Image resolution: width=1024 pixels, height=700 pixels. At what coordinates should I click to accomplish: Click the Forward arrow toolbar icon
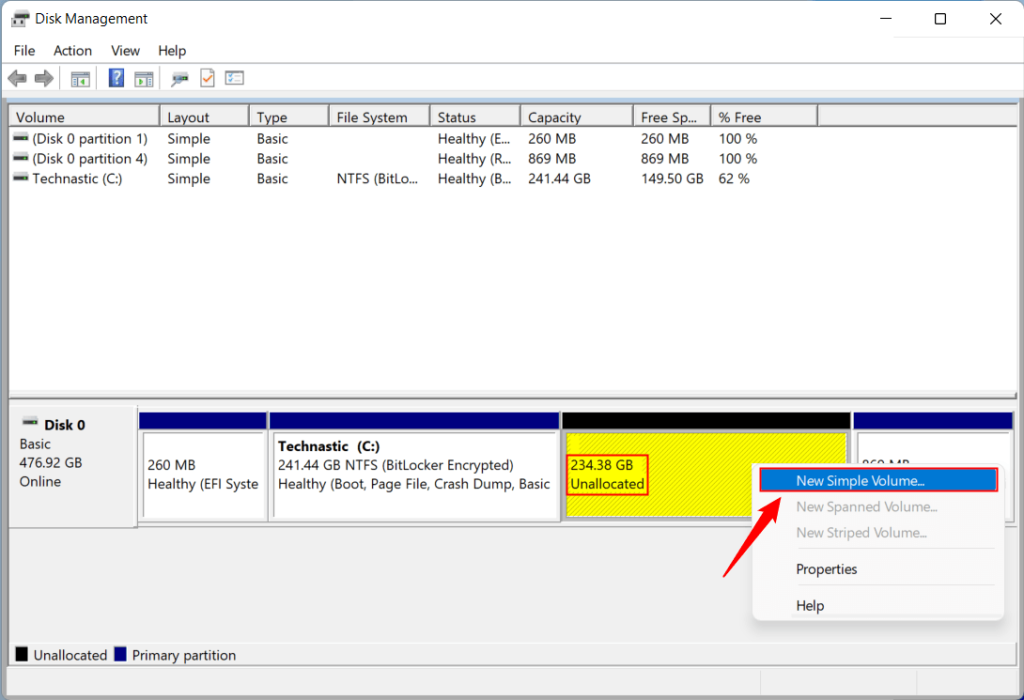pos(44,79)
